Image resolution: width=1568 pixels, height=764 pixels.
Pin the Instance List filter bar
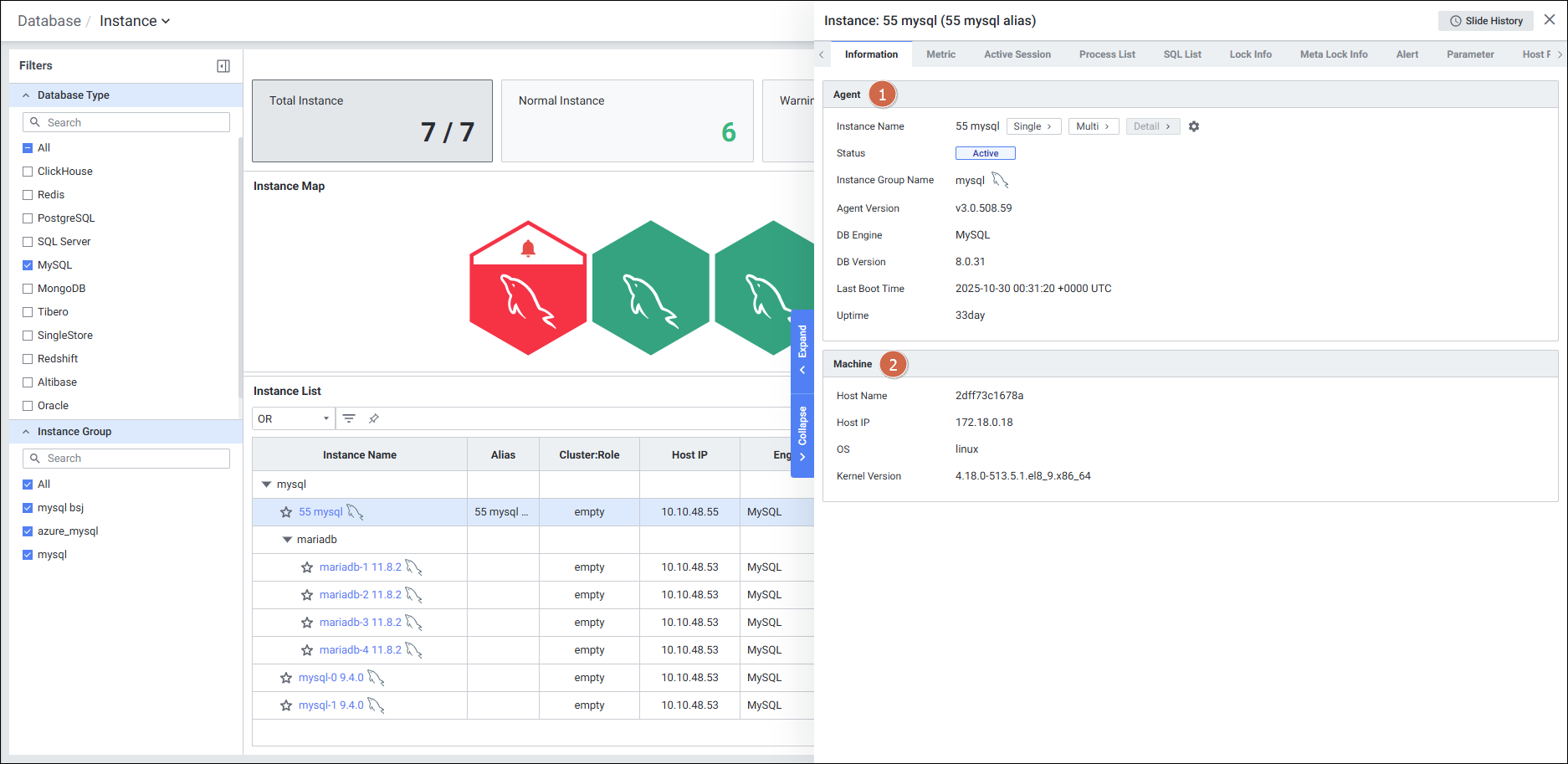[x=374, y=418]
